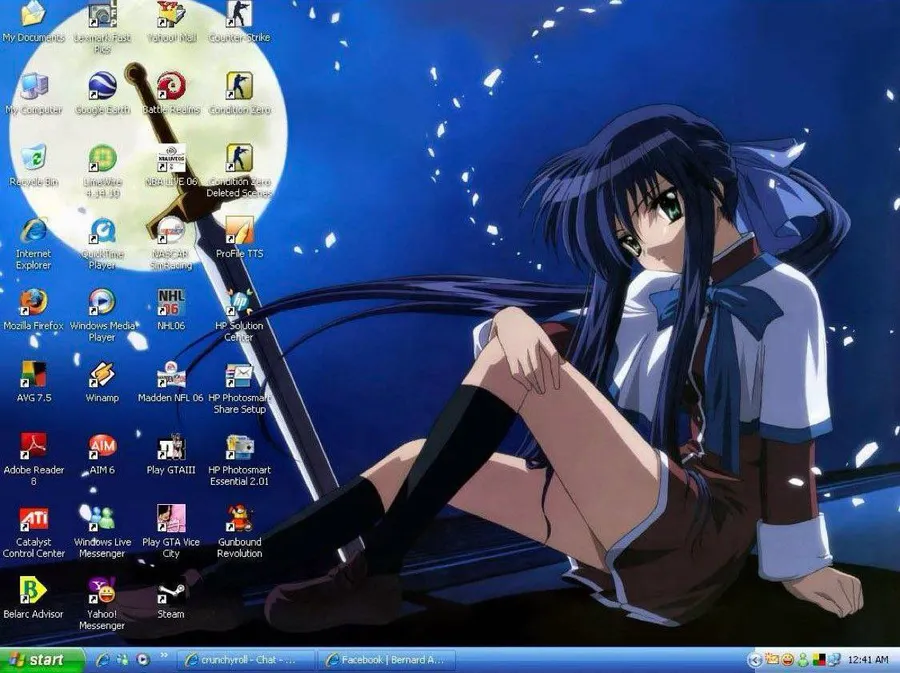Select the Yahoo! Mail desktop shortcut
The image size is (900, 673).
click(171, 22)
